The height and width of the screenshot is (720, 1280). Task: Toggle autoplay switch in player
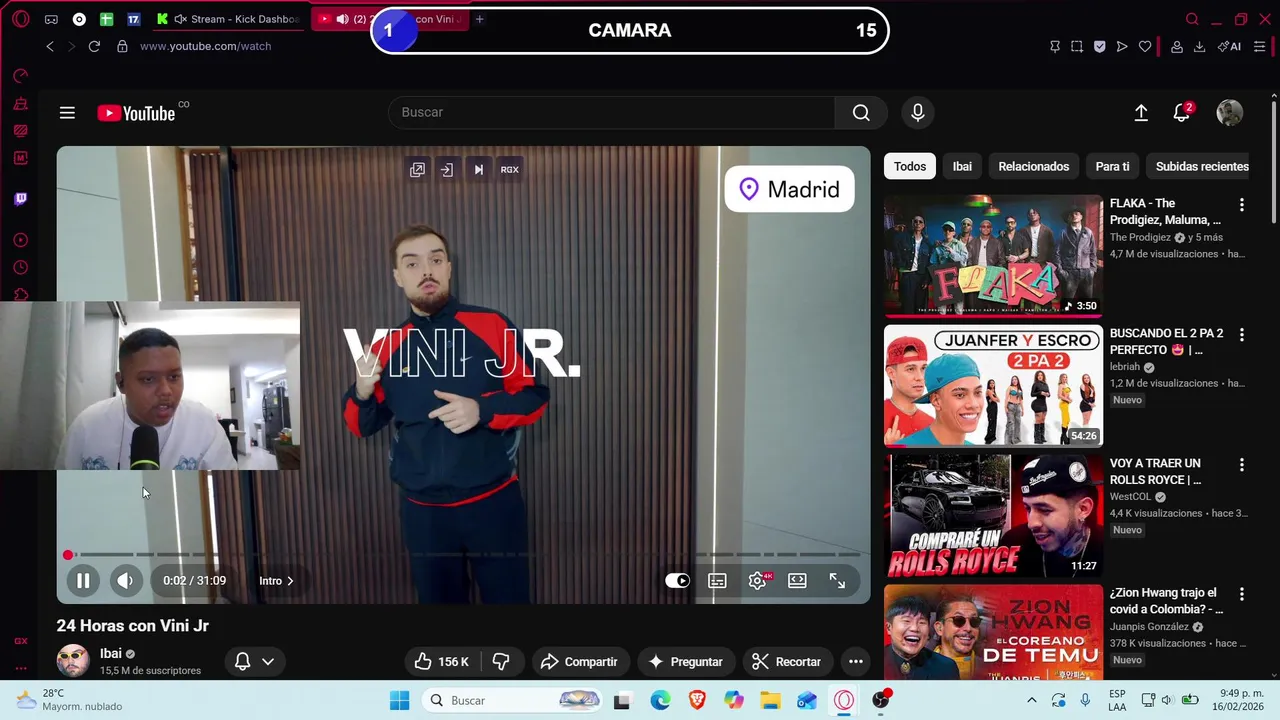[677, 580]
